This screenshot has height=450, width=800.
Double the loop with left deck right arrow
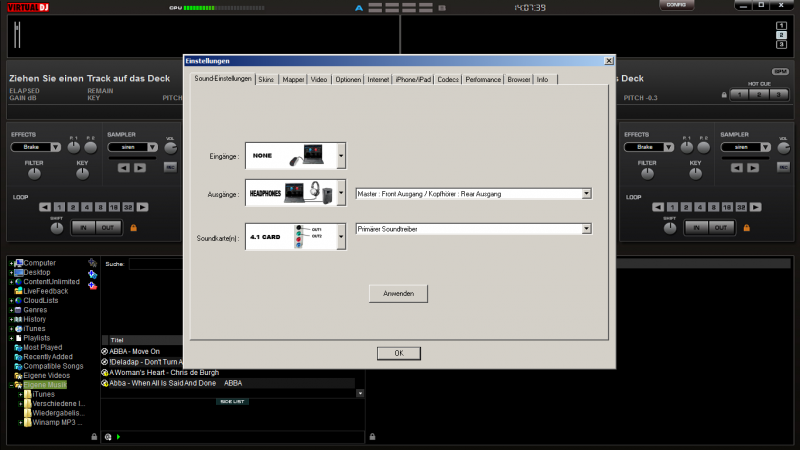tap(142, 207)
